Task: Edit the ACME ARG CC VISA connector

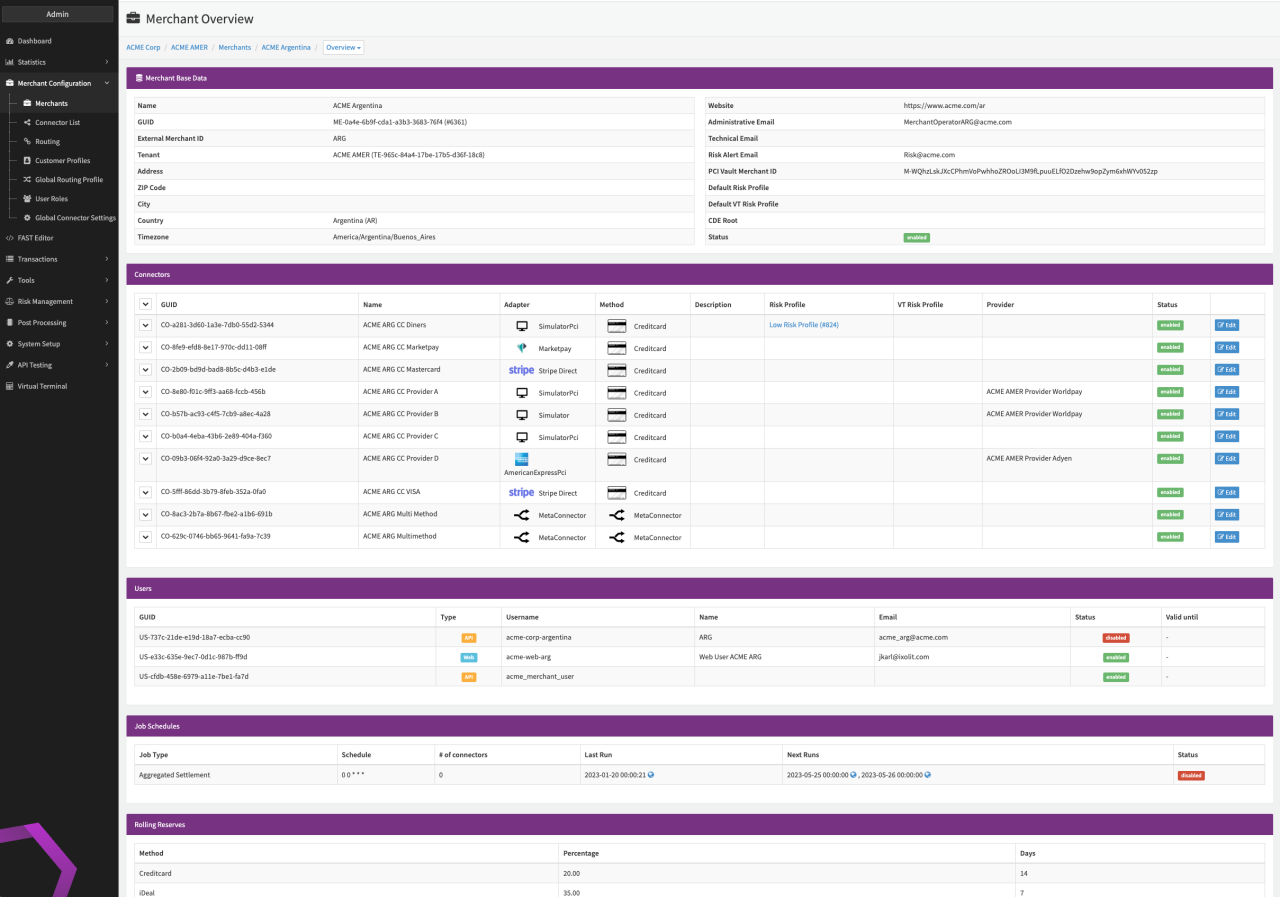Action: pos(1226,492)
